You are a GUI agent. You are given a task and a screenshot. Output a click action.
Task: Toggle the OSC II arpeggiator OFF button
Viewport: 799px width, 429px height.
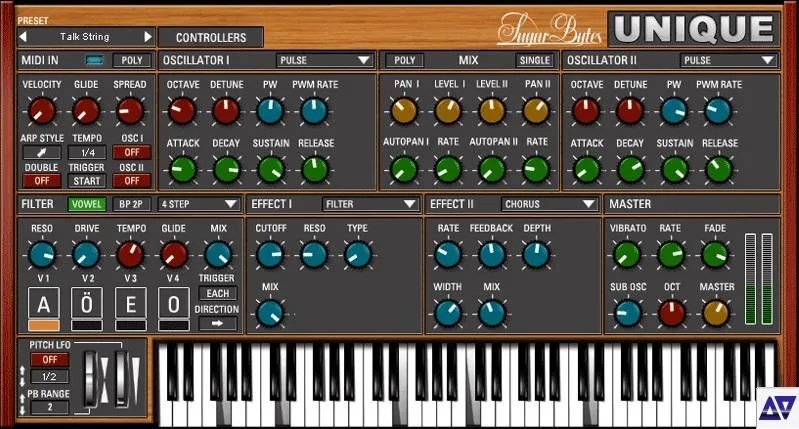tap(131, 181)
